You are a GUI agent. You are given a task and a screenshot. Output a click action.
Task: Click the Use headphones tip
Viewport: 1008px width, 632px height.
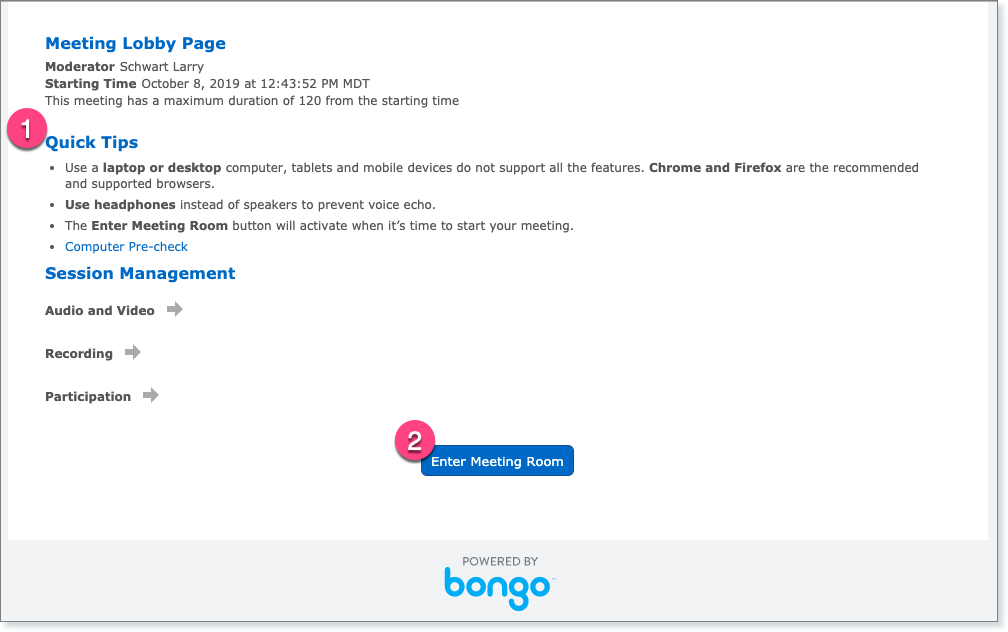coord(250,205)
